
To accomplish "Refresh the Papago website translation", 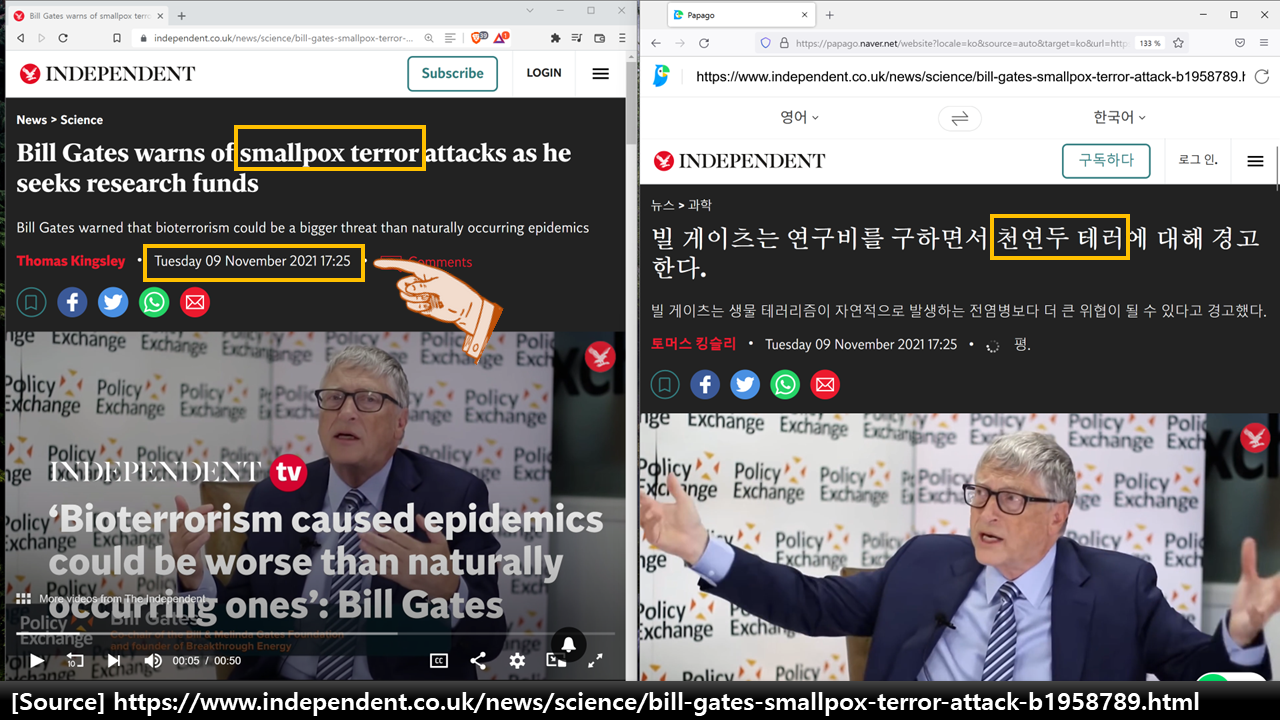I will [x=1261, y=76].
